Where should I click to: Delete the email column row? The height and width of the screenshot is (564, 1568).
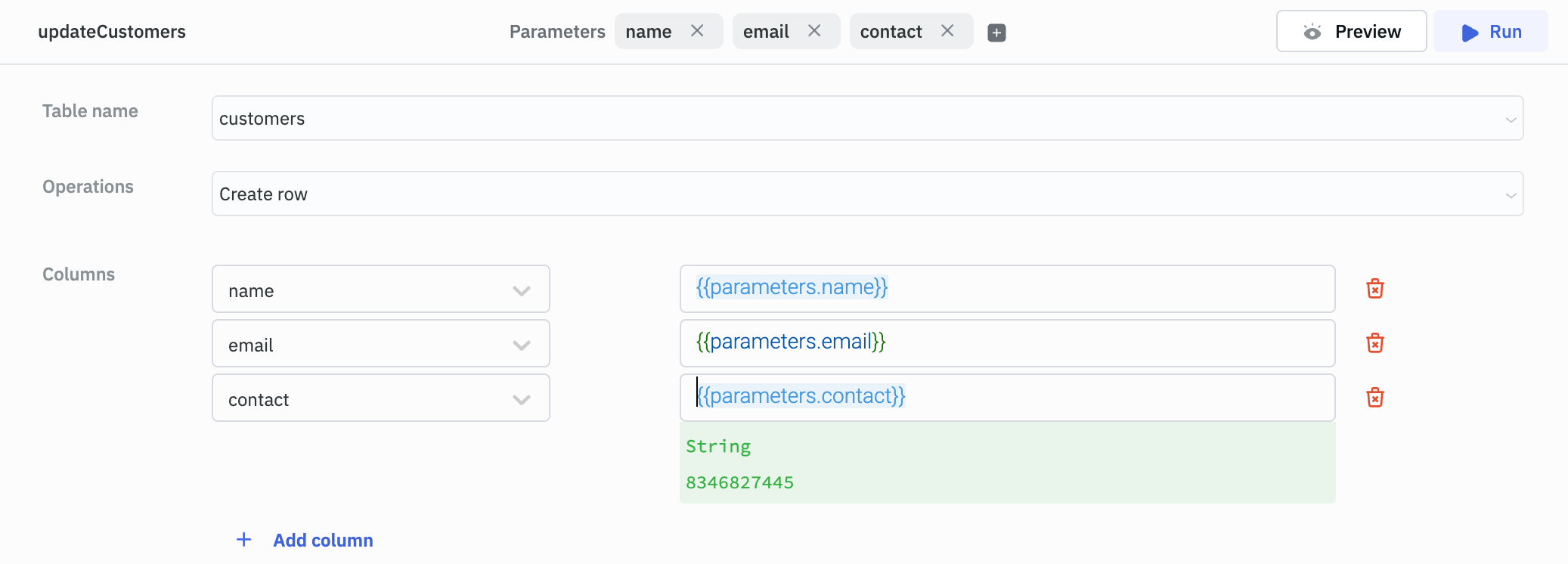click(1374, 343)
